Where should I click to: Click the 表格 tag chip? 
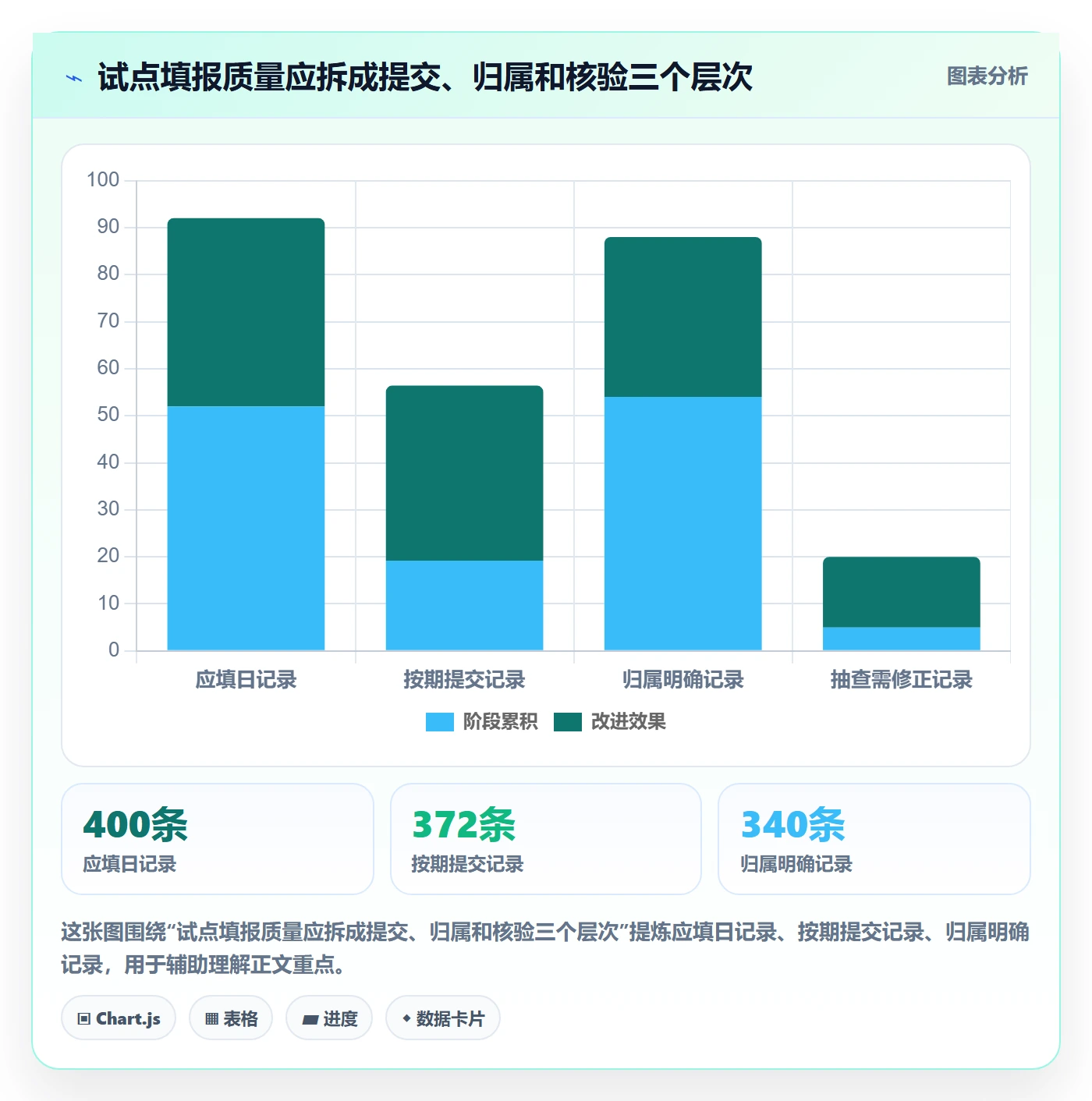[x=231, y=1018]
